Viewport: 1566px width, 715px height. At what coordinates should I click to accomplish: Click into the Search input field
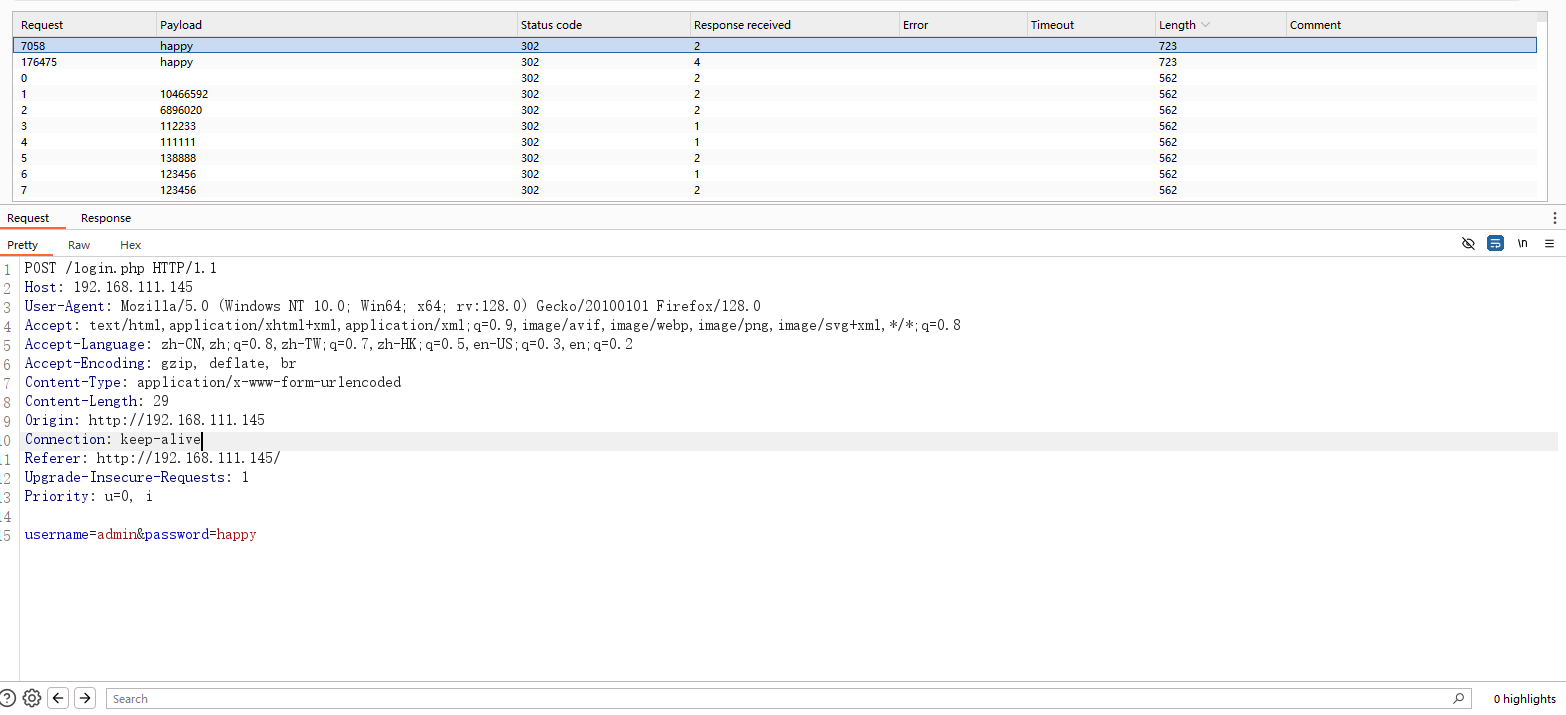click(x=780, y=698)
